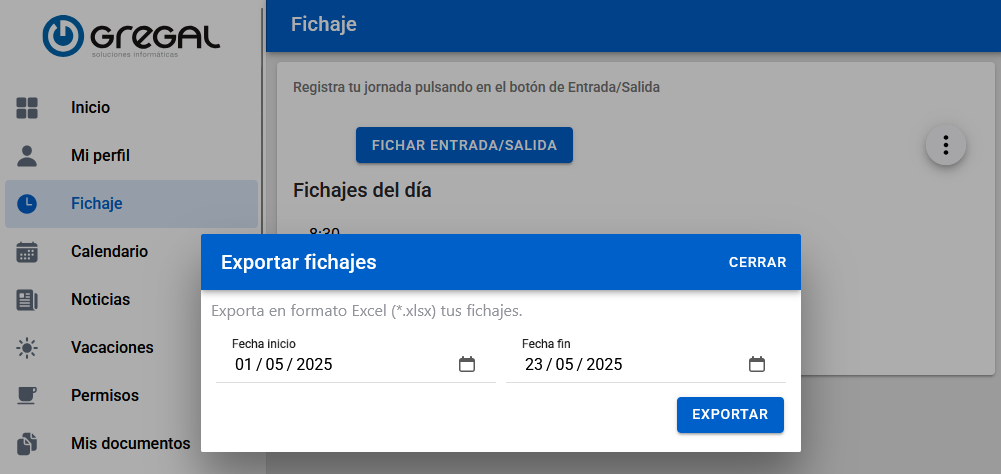
Task: Open the Fecha inicio calendar picker
Action: click(467, 364)
